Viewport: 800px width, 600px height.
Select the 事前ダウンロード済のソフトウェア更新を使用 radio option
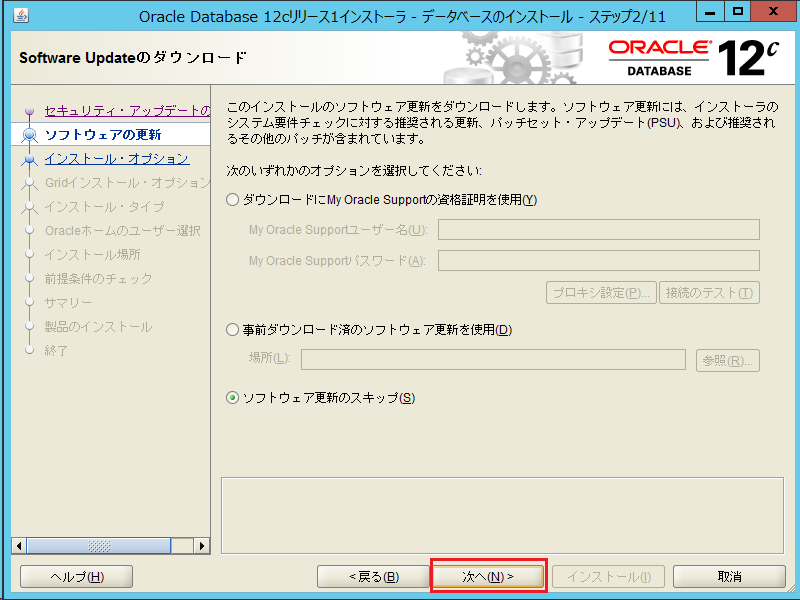tap(232, 330)
